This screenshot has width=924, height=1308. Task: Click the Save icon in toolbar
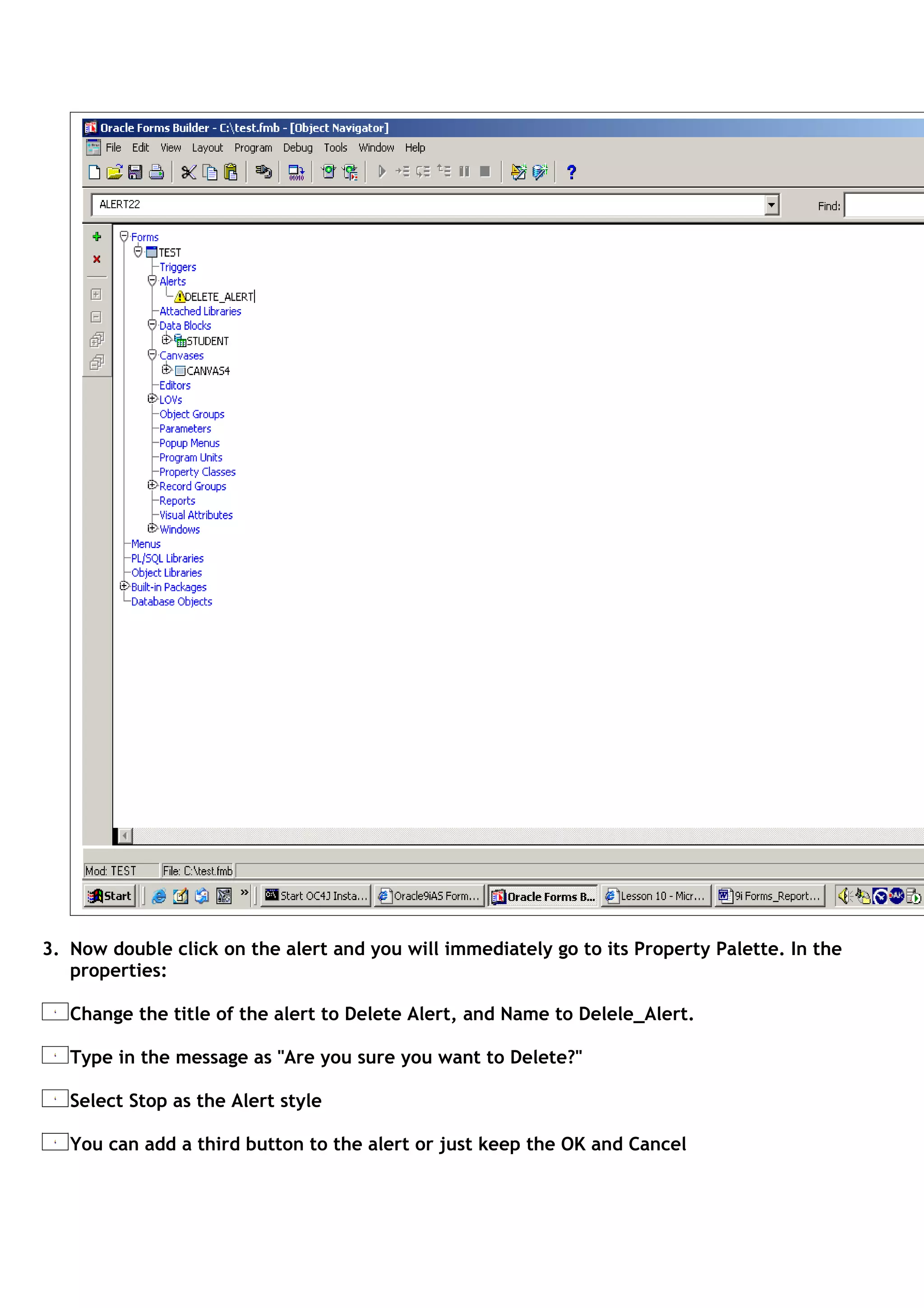135,172
